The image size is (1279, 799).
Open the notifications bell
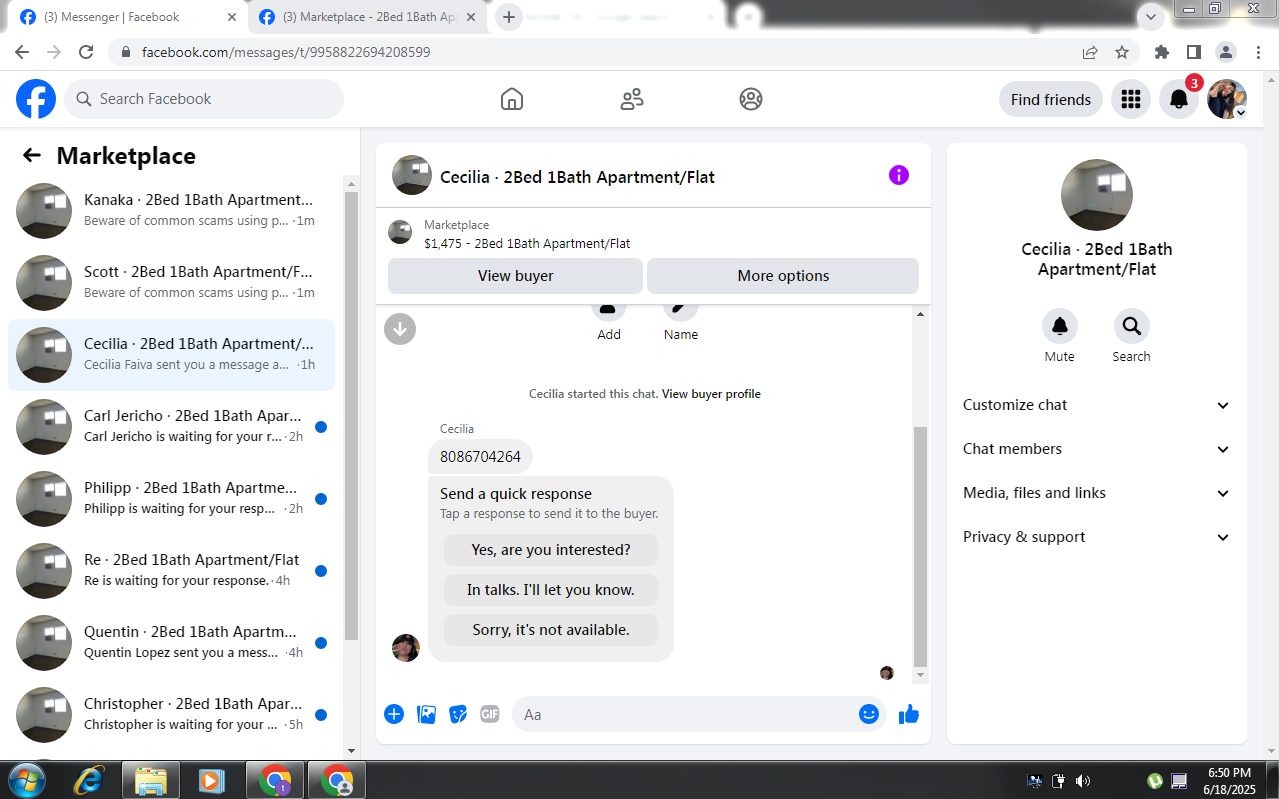[1179, 99]
